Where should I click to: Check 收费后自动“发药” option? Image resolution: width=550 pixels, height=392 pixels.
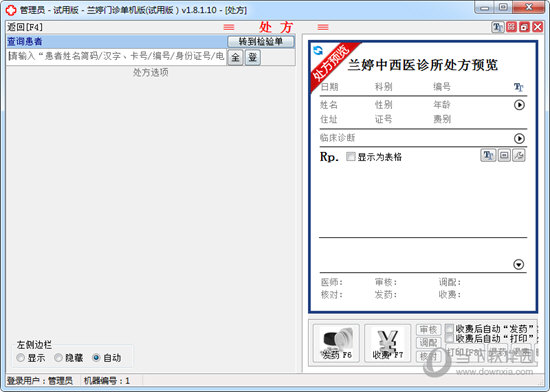pos(450,329)
